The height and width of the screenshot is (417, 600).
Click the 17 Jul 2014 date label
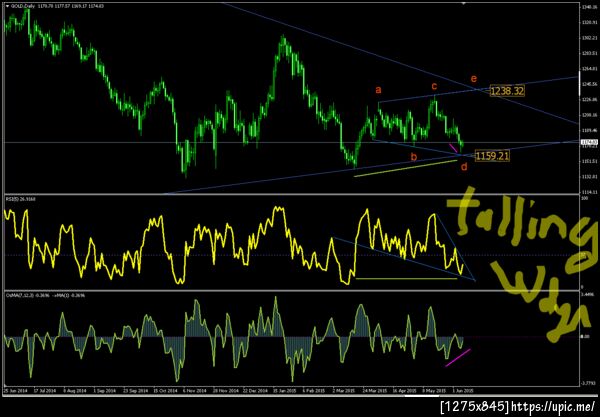tap(44, 391)
